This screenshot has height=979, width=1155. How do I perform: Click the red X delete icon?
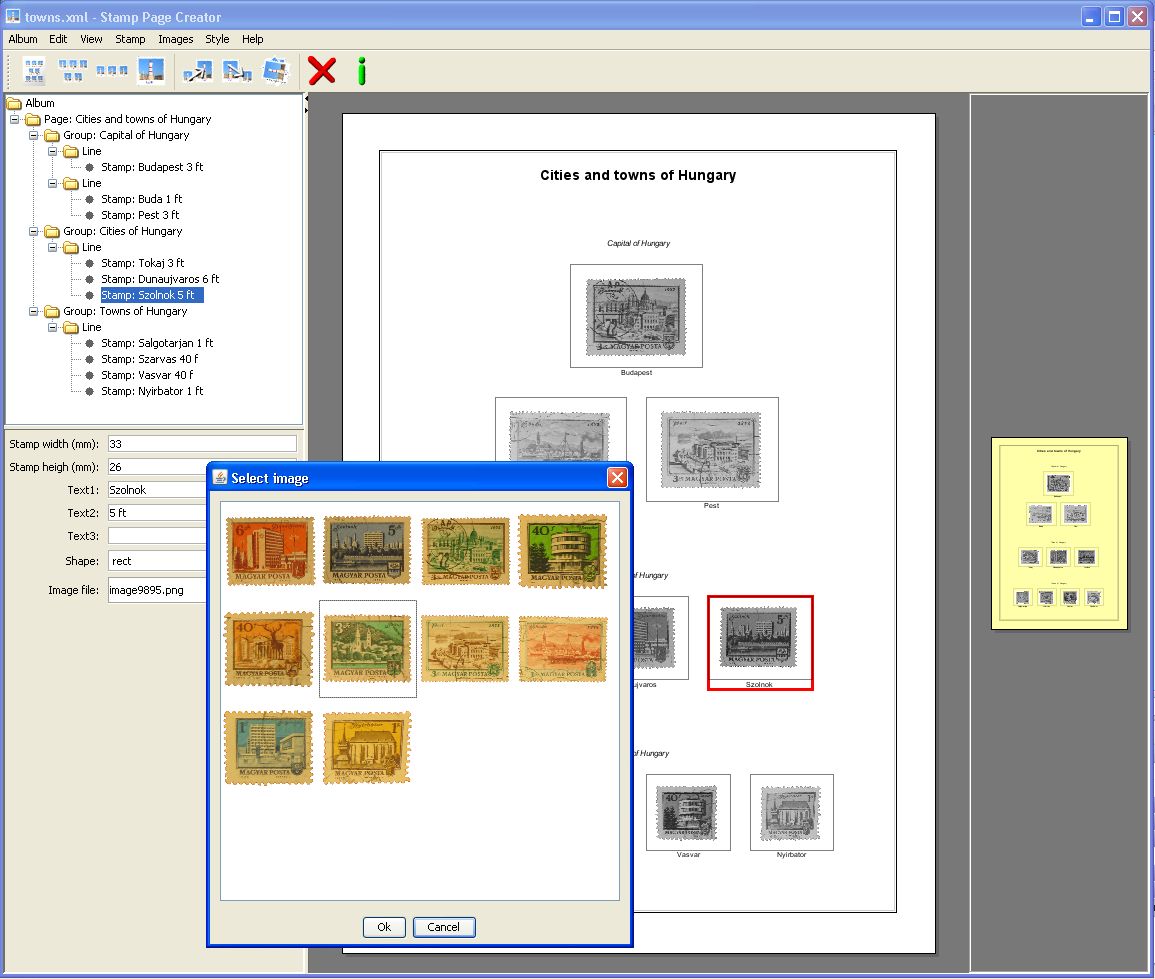click(x=320, y=70)
